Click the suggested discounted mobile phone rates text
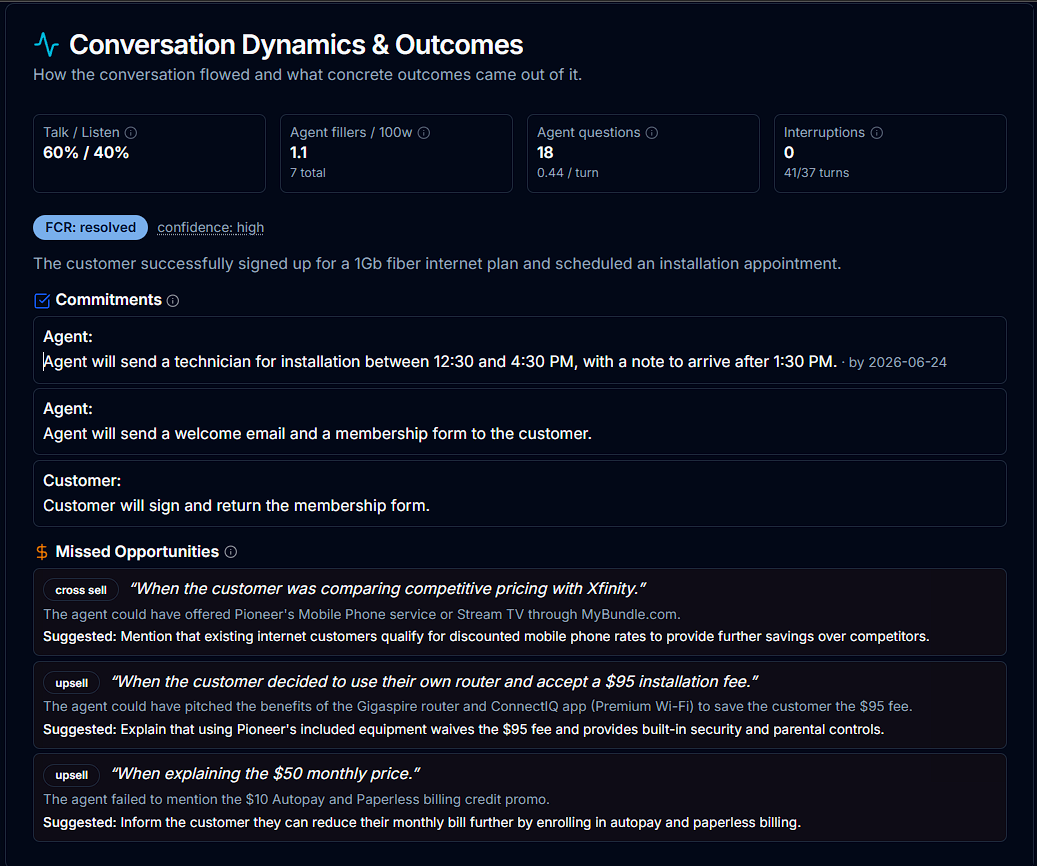The width and height of the screenshot is (1037, 866). coord(486,636)
